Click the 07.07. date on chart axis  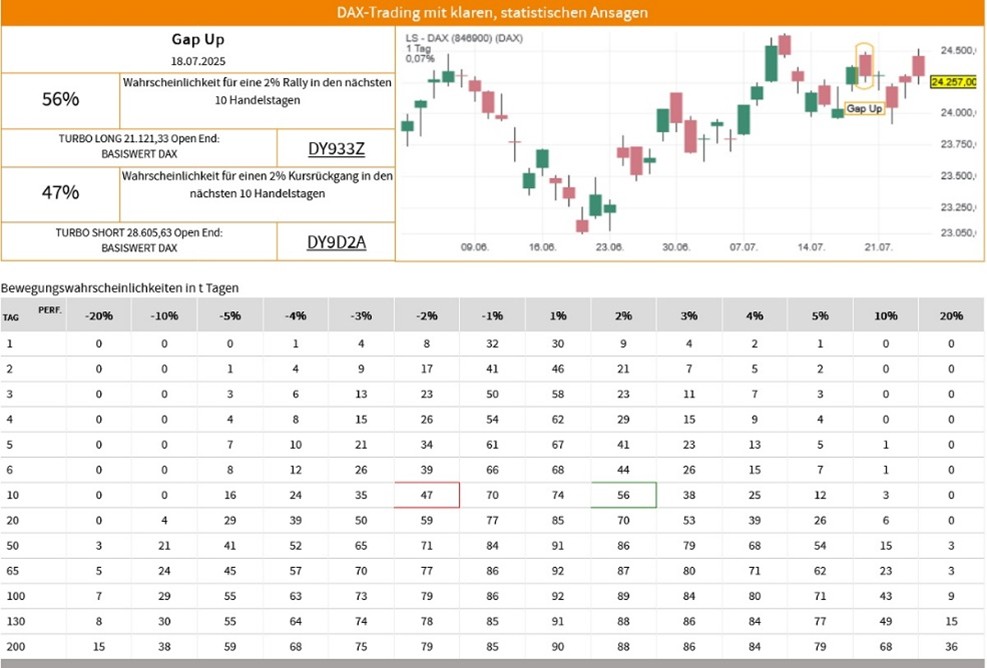tap(743, 247)
